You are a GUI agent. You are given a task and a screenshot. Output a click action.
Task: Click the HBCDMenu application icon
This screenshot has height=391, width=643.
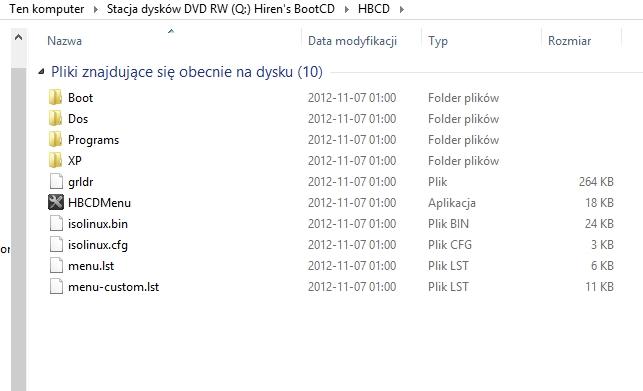[56, 202]
